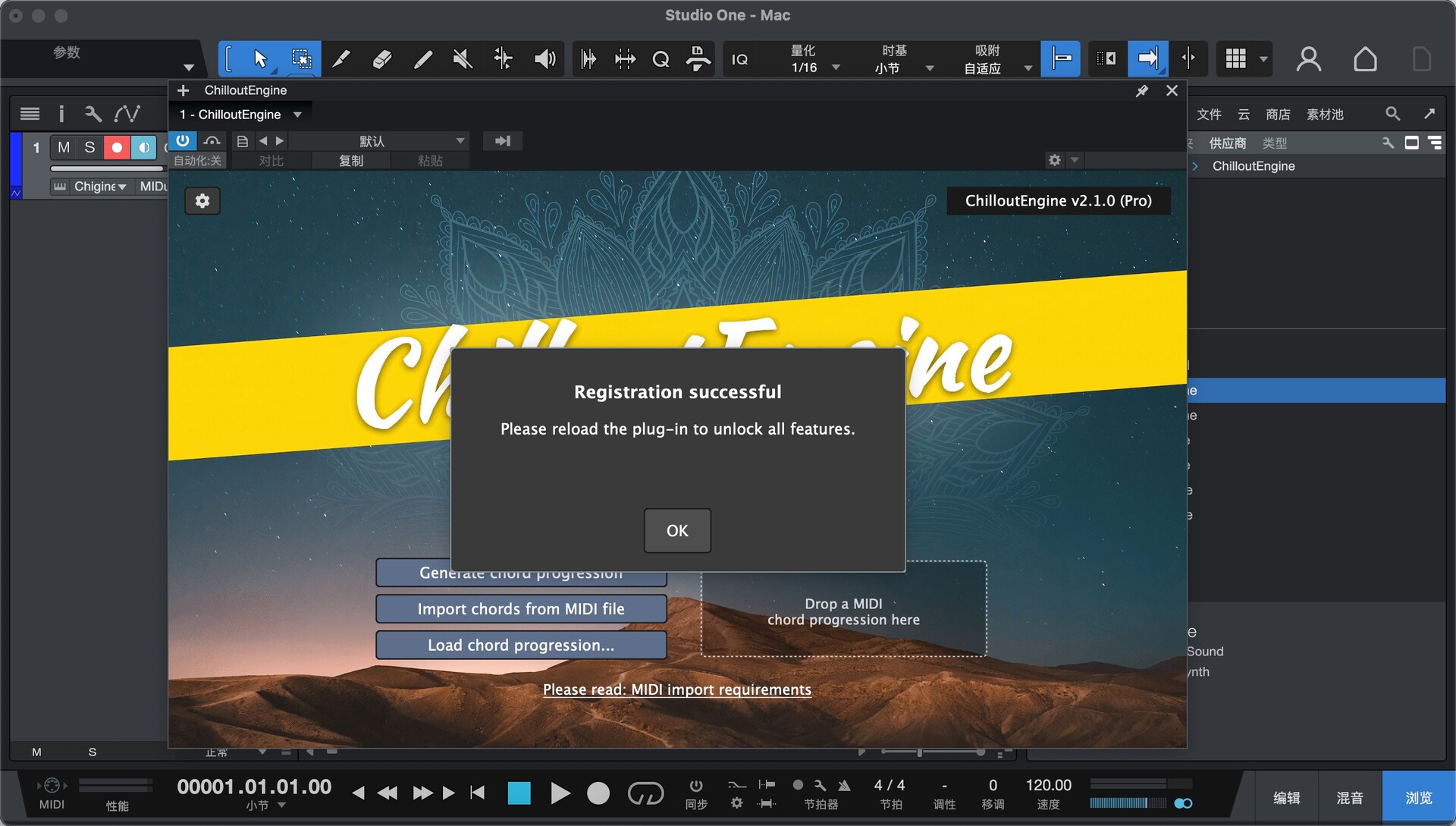The width and height of the screenshot is (1456, 826).
Task: Select the Paint (pencil) tool
Action: pos(423,58)
